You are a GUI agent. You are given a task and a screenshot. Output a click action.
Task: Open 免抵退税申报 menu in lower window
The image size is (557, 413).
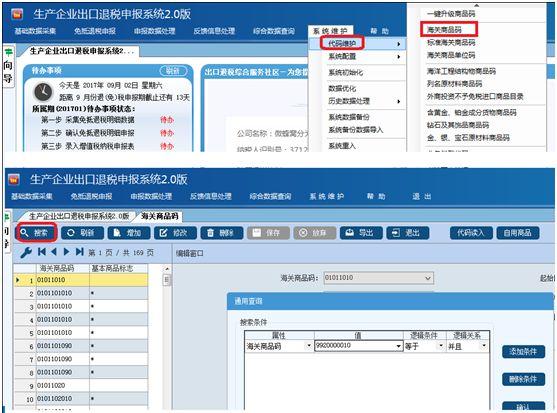pyautogui.click(x=91, y=196)
